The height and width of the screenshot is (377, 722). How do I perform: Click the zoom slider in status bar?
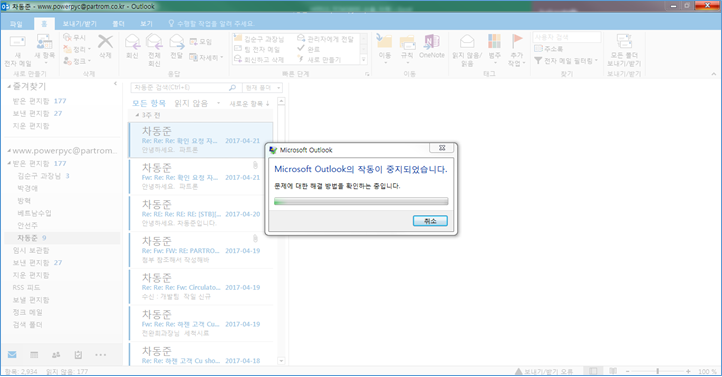(x=658, y=371)
